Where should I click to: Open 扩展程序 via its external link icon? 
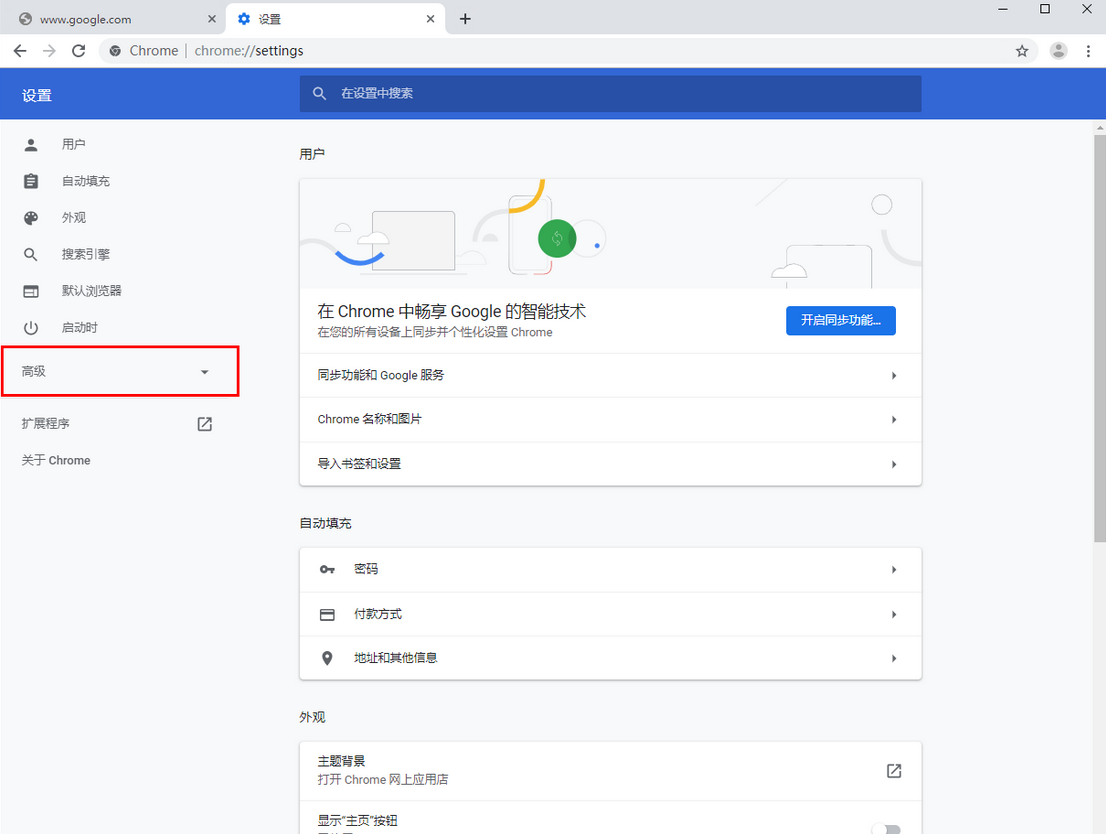[x=203, y=423]
